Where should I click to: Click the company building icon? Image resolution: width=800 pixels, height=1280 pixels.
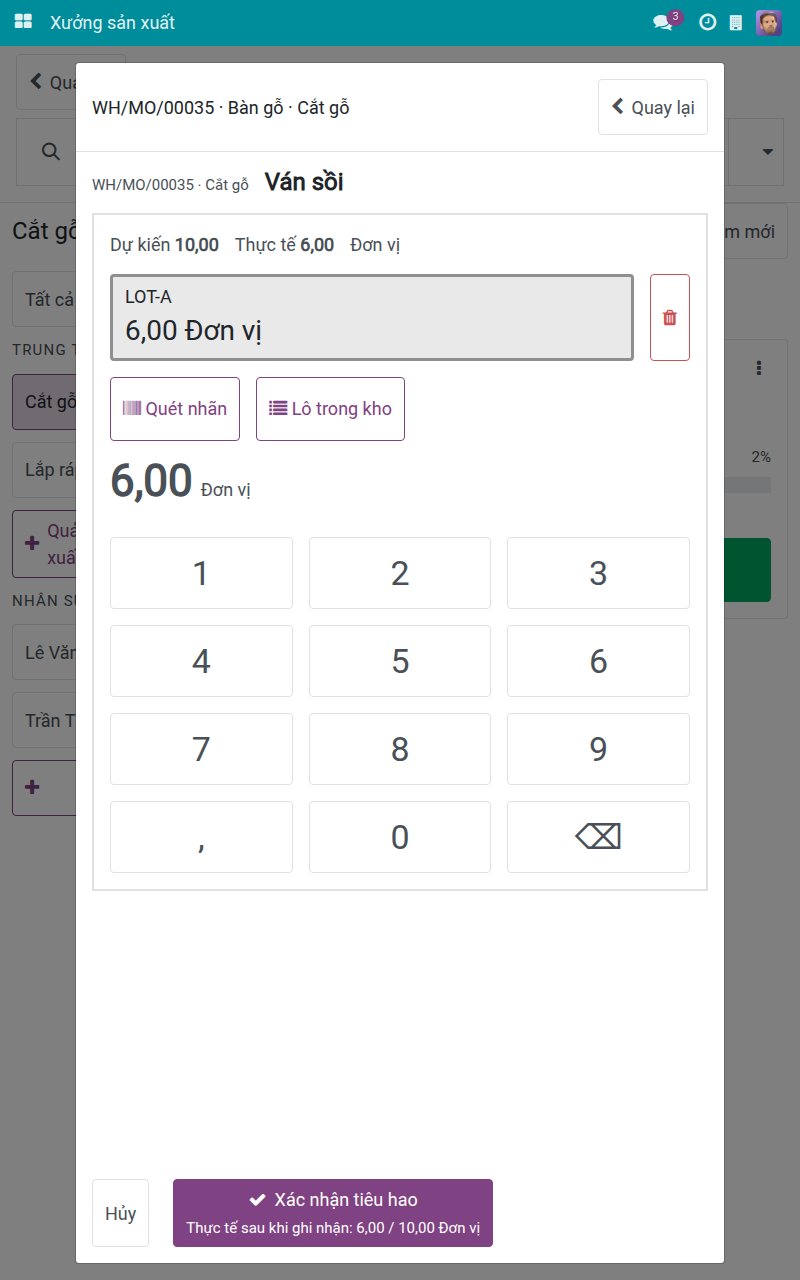(736, 22)
